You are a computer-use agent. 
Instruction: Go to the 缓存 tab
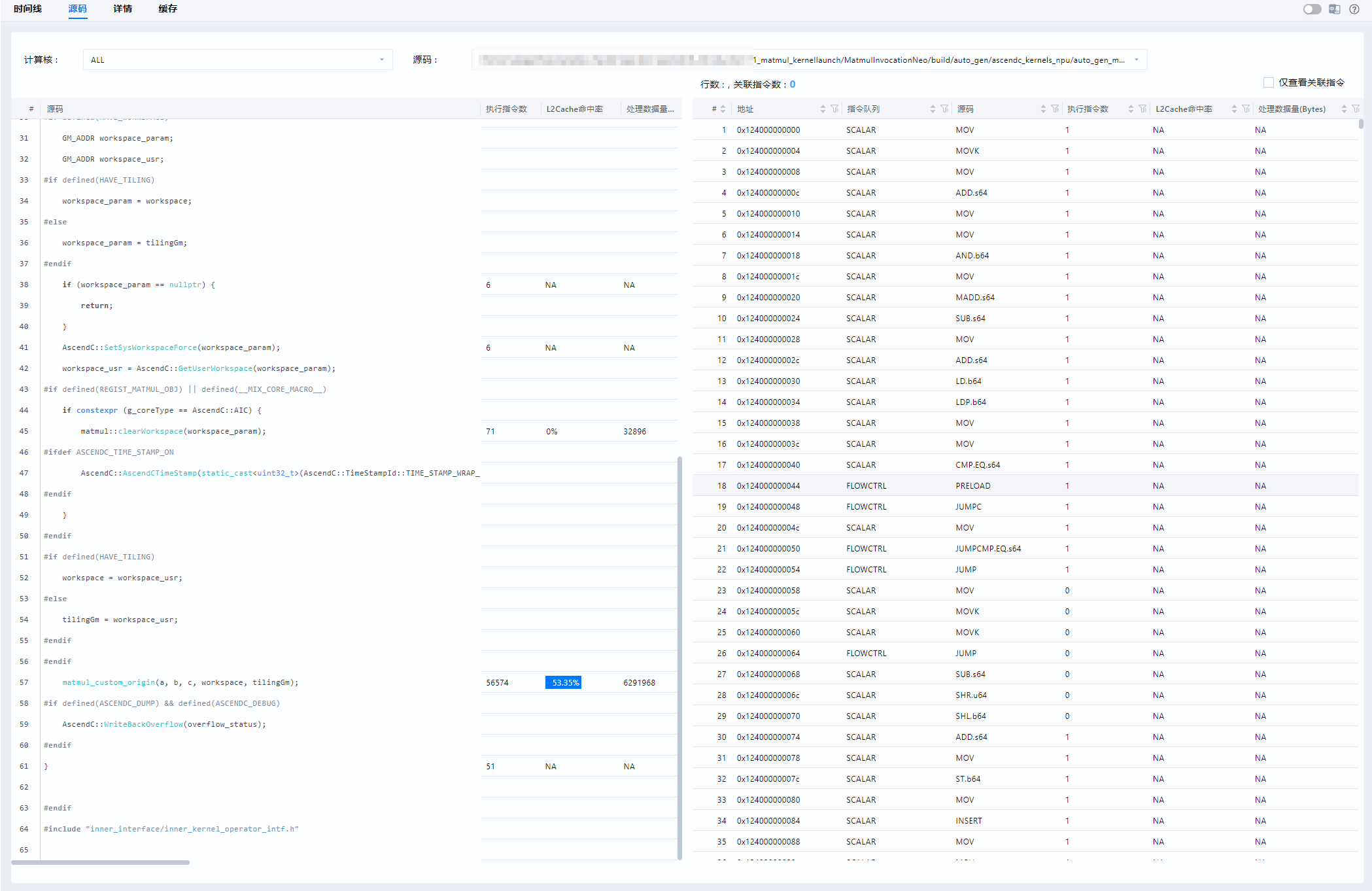pyautogui.click(x=167, y=9)
